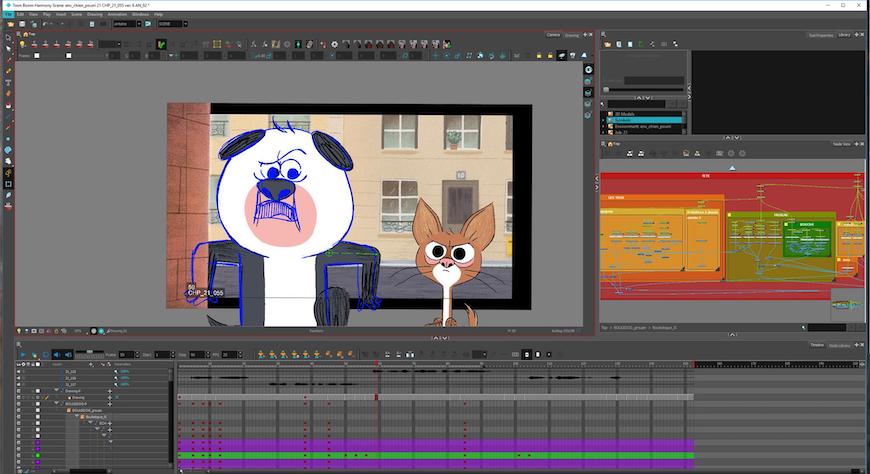The height and width of the screenshot is (474, 870).
Task: Click the Library search input field
Action: pyautogui.click(x=636, y=104)
